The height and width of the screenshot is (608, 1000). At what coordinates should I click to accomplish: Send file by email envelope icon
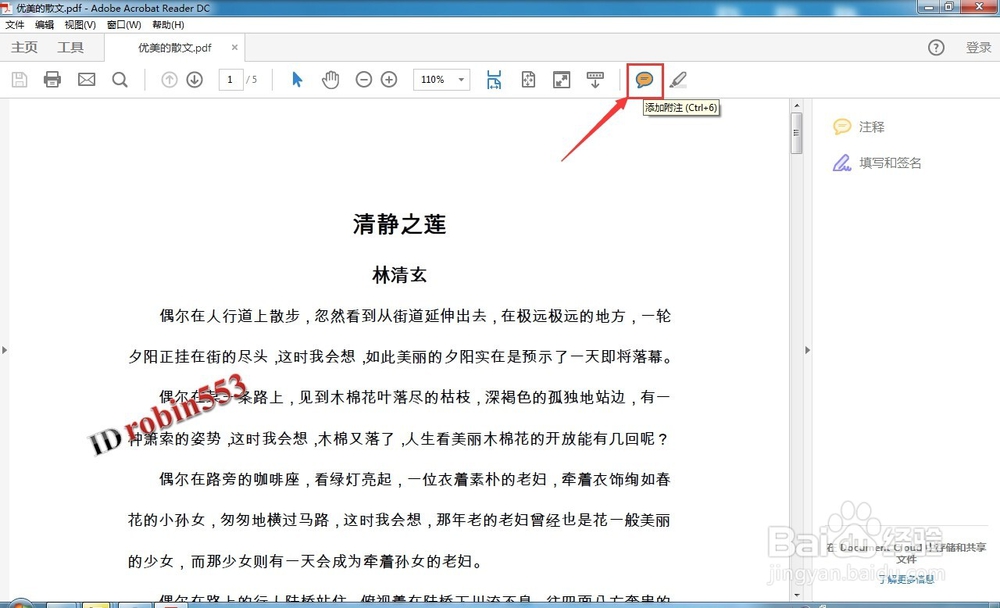point(87,80)
